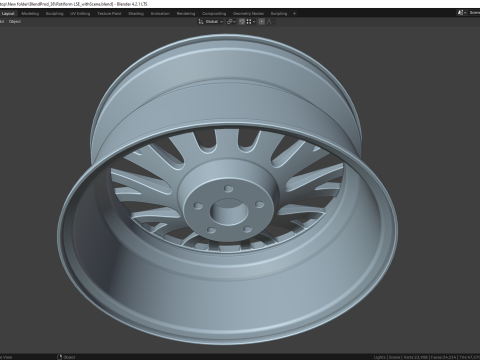This screenshot has width=480, height=360.
Task: Add a new workspace with plus button
Action: 294,14
